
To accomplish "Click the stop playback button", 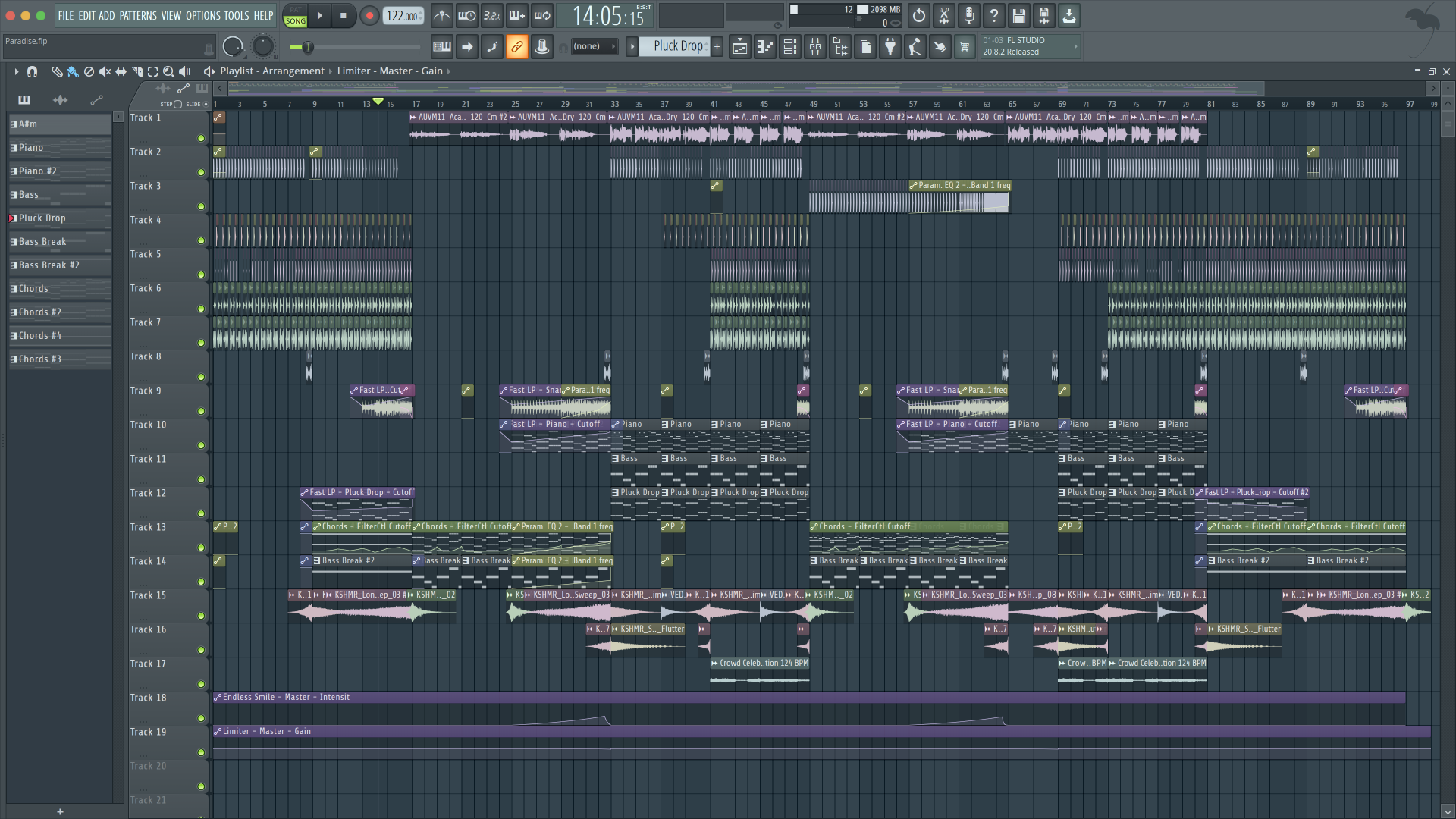I will tap(343, 15).
